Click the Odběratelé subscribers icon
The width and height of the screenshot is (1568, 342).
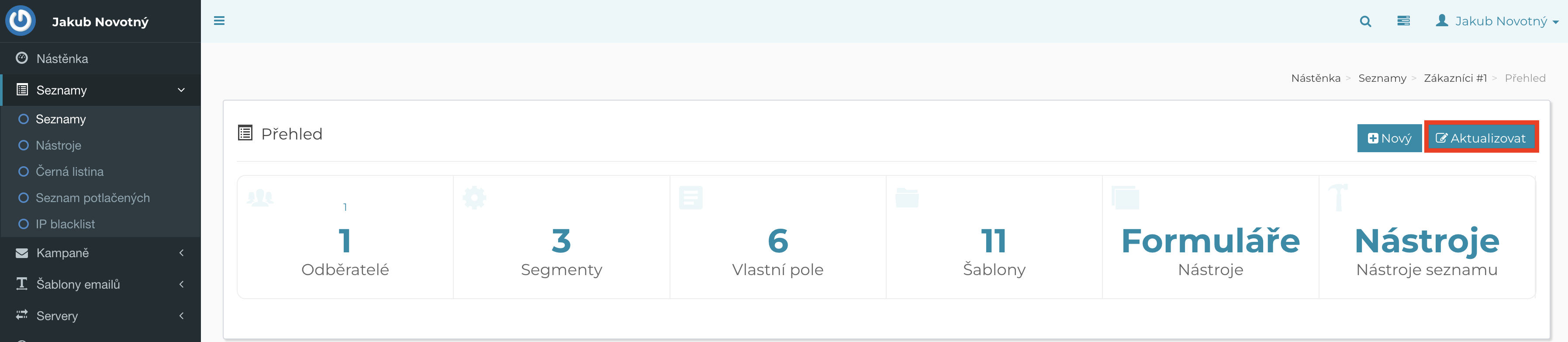tap(260, 198)
